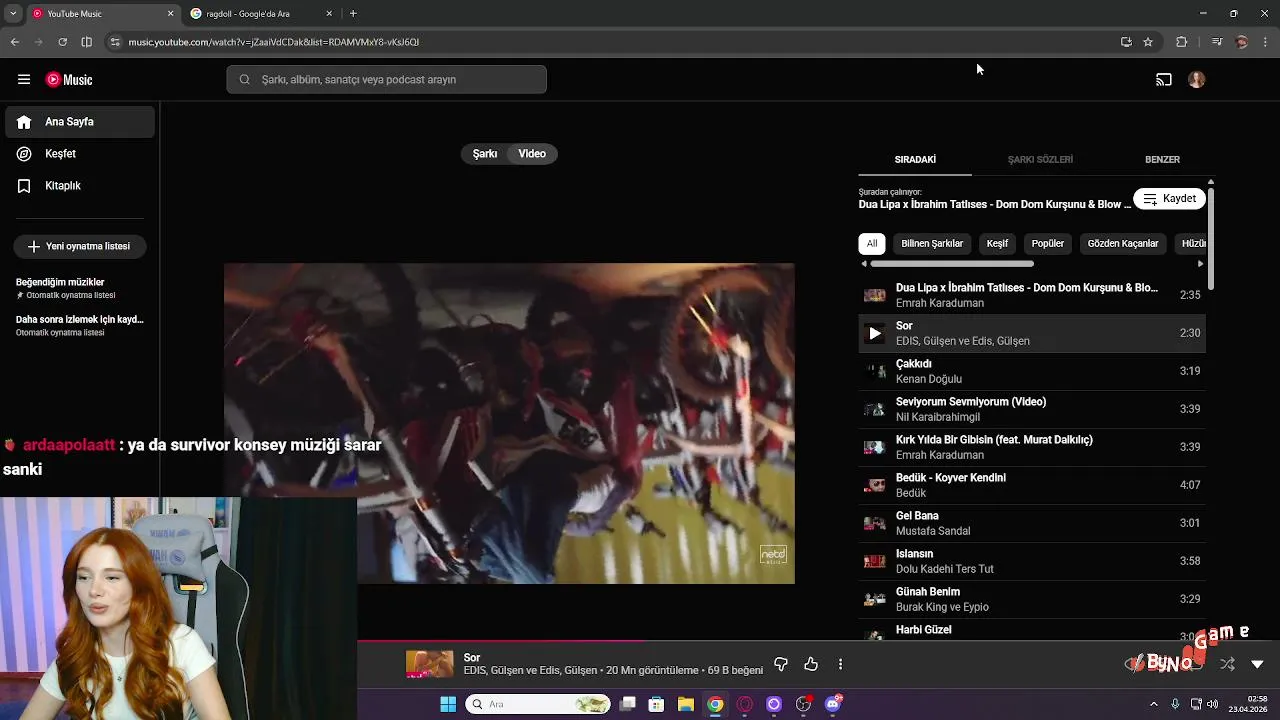Open Chrome's tab search dropdown
Image resolution: width=1280 pixels, height=720 pixels.
[12, 14]
